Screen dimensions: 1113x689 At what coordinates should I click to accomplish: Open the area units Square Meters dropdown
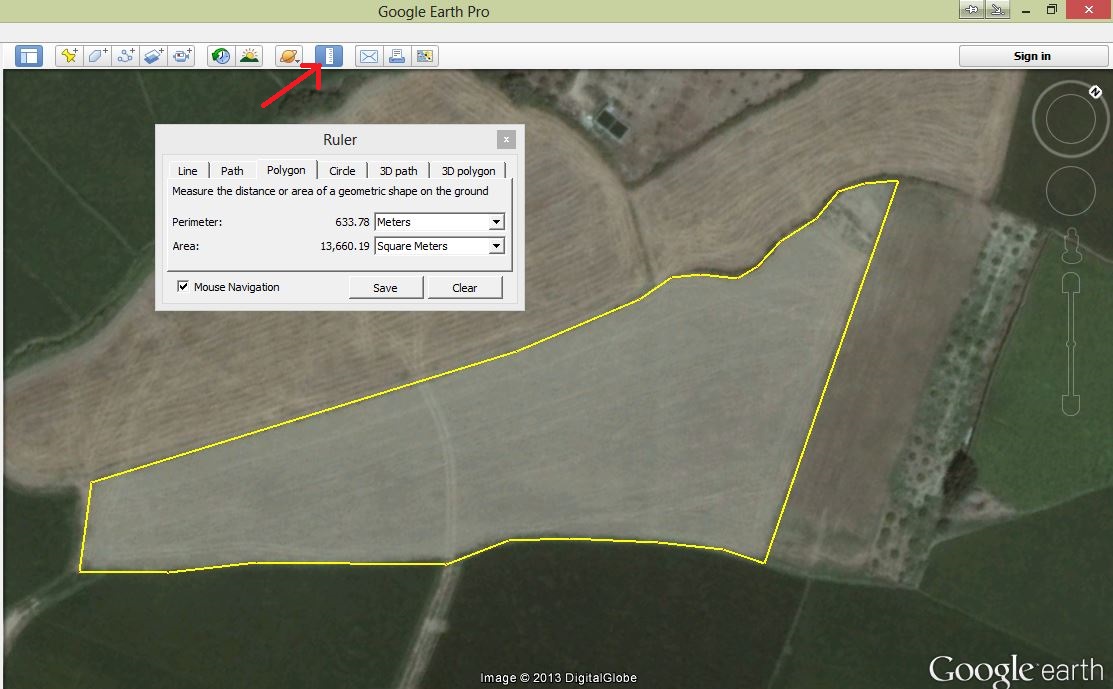(439, 246)
